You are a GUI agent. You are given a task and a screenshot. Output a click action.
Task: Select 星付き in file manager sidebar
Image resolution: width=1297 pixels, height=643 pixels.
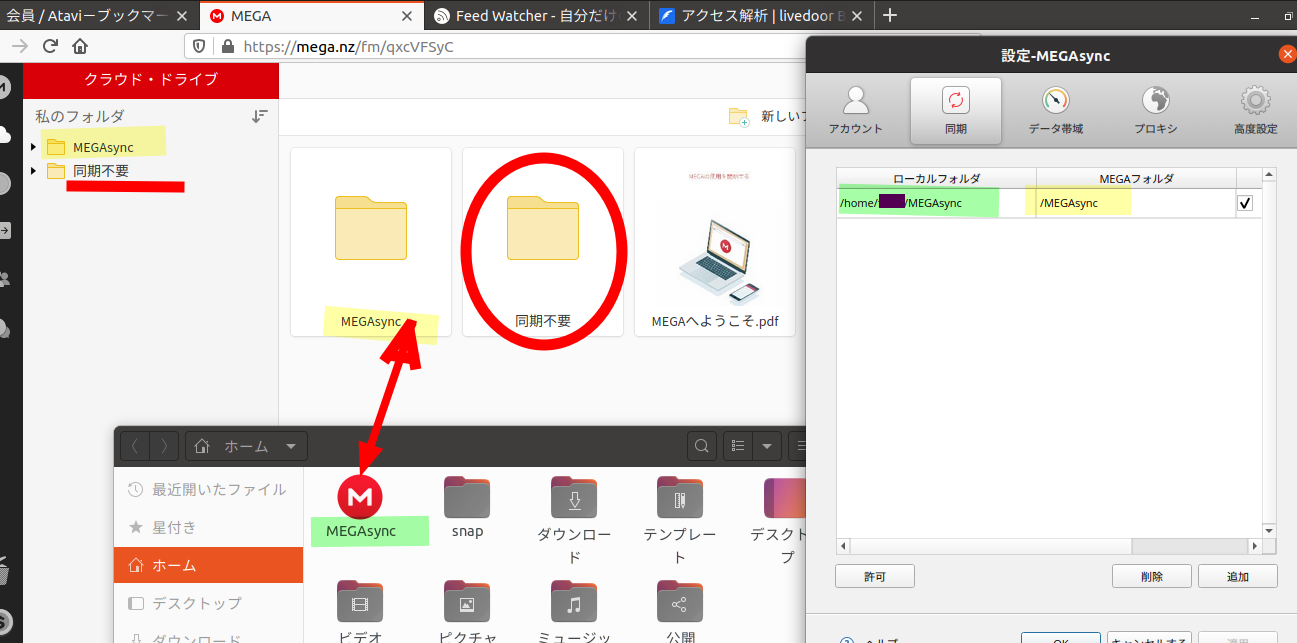(x=208, y=527)
